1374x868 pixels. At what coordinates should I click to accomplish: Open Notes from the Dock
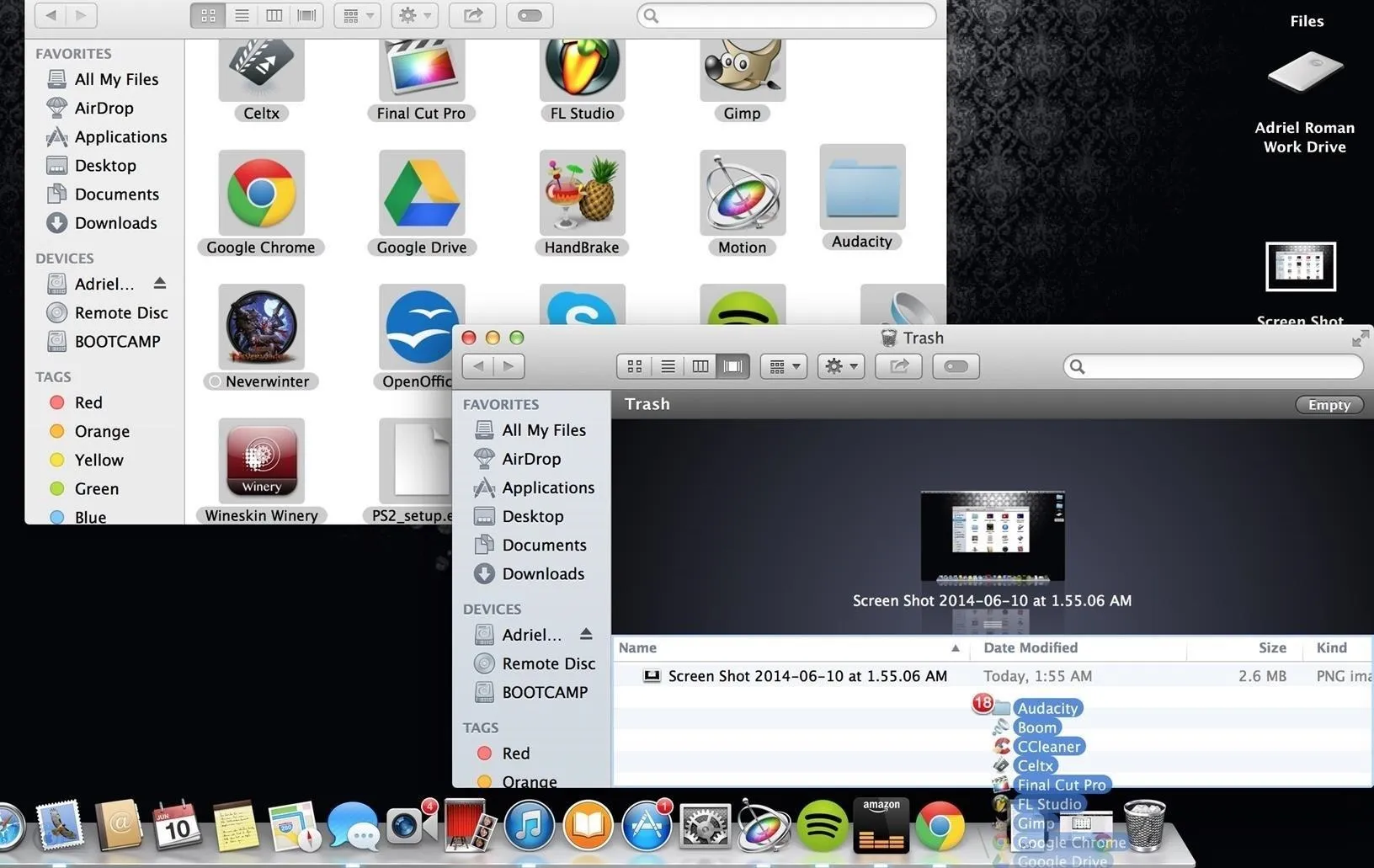(236, 825)
